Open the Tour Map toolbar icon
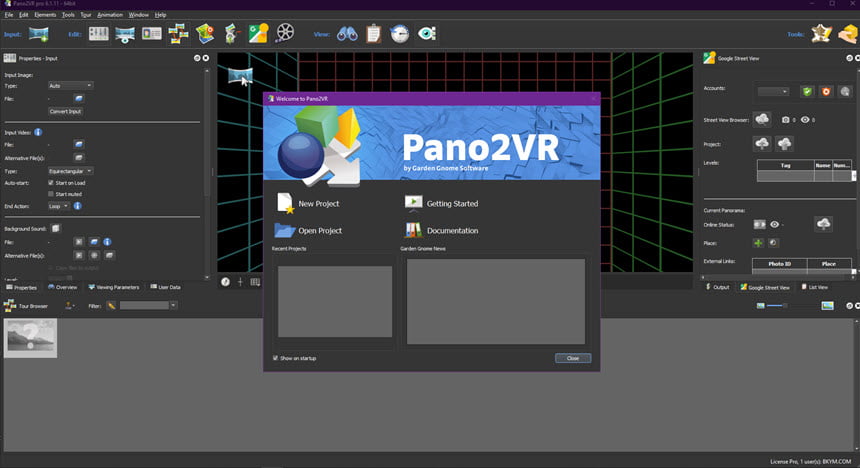 pyautogui.click(x=205, y=34)
